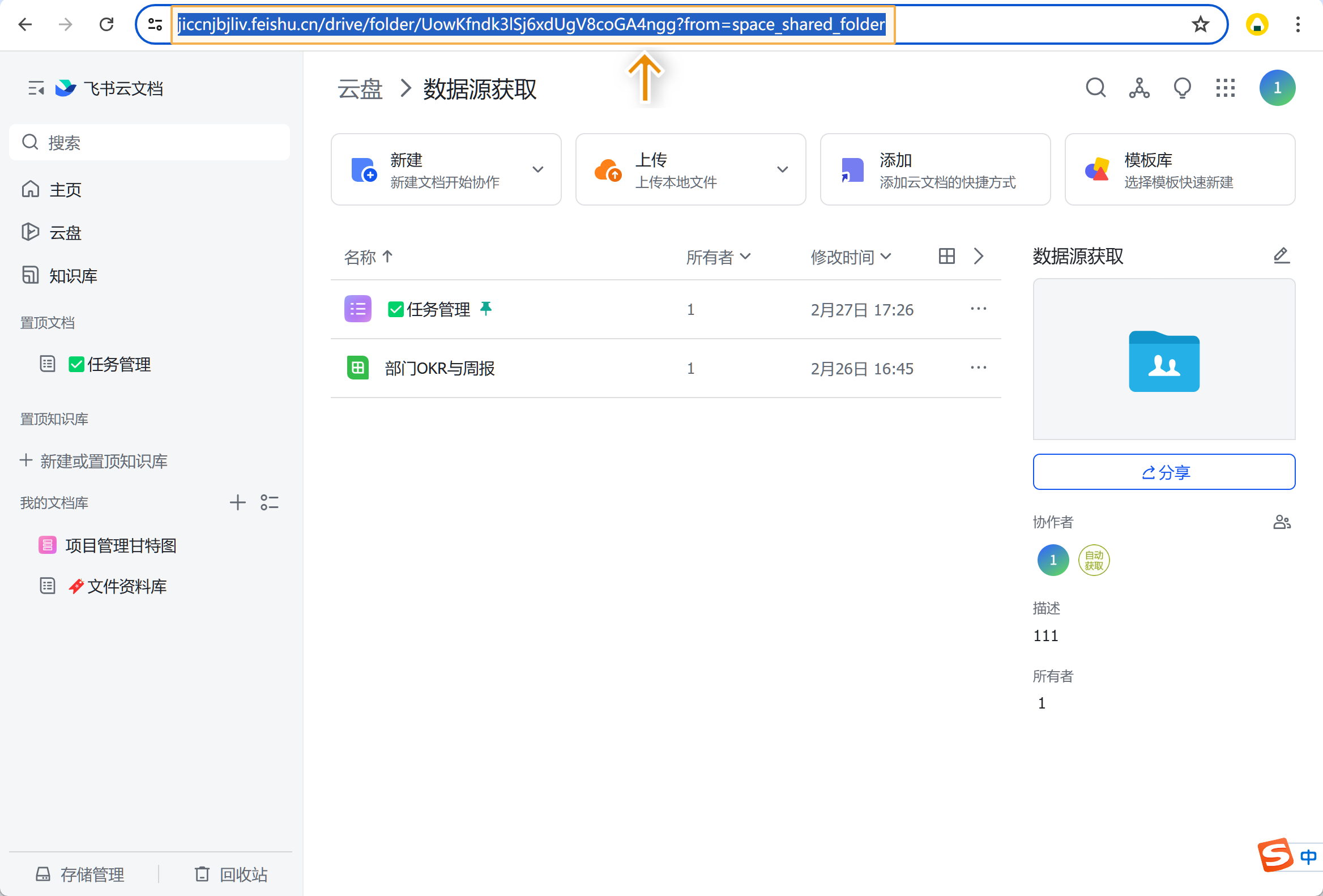Open collaborator management icon beside 协作者

click(1282, 522)
